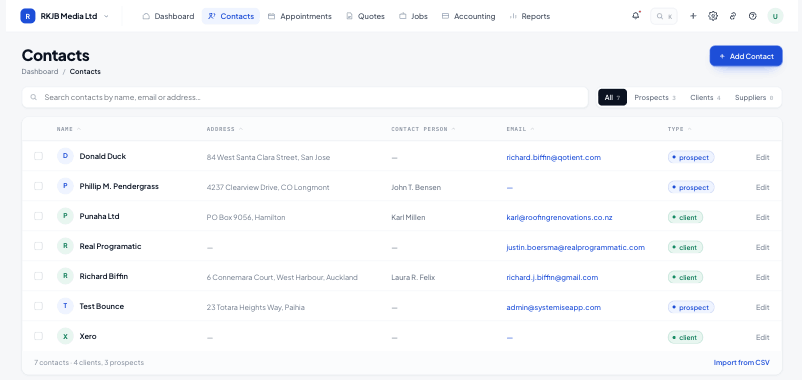Open the settings gear icon

[713, 16]
